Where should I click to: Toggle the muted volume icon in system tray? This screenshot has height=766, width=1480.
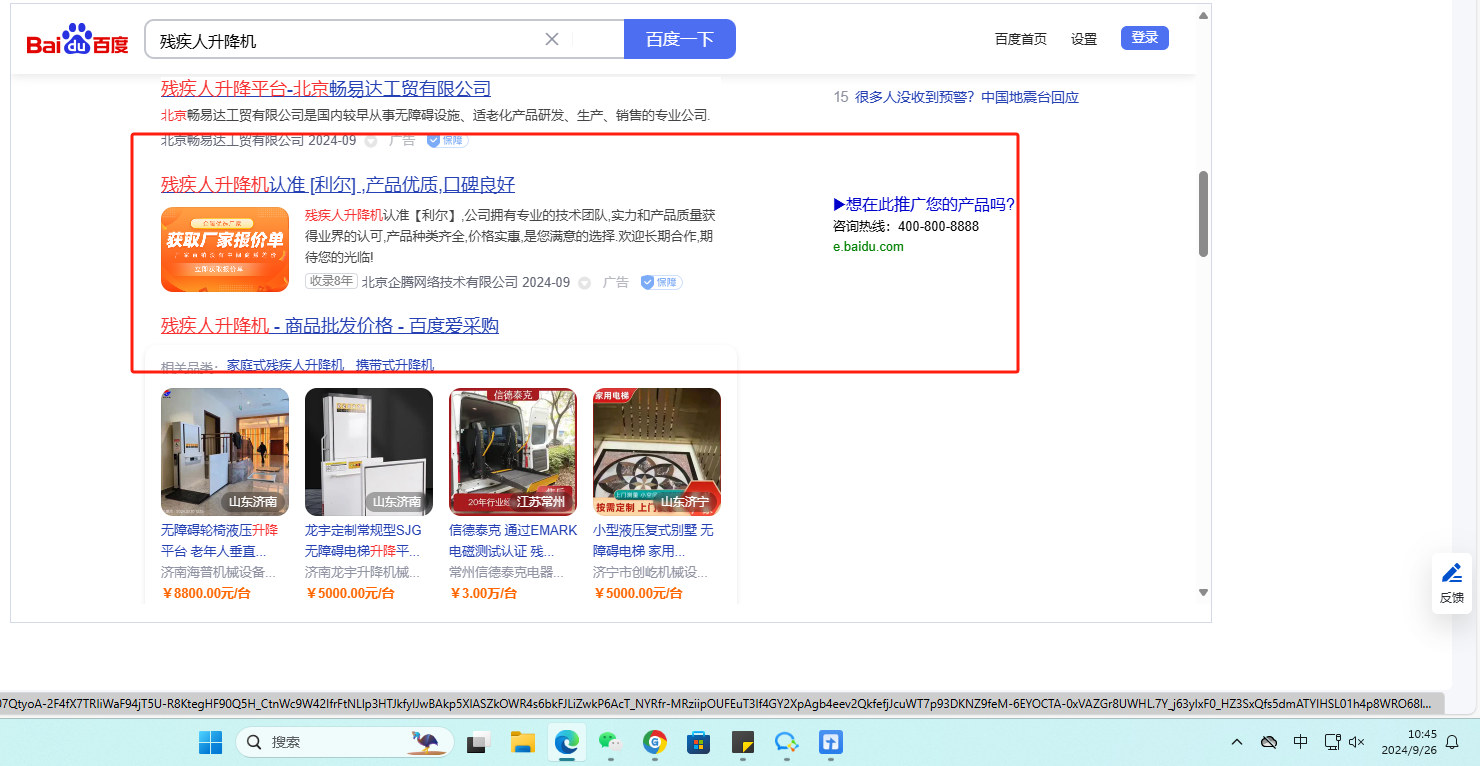[1357, 742]
